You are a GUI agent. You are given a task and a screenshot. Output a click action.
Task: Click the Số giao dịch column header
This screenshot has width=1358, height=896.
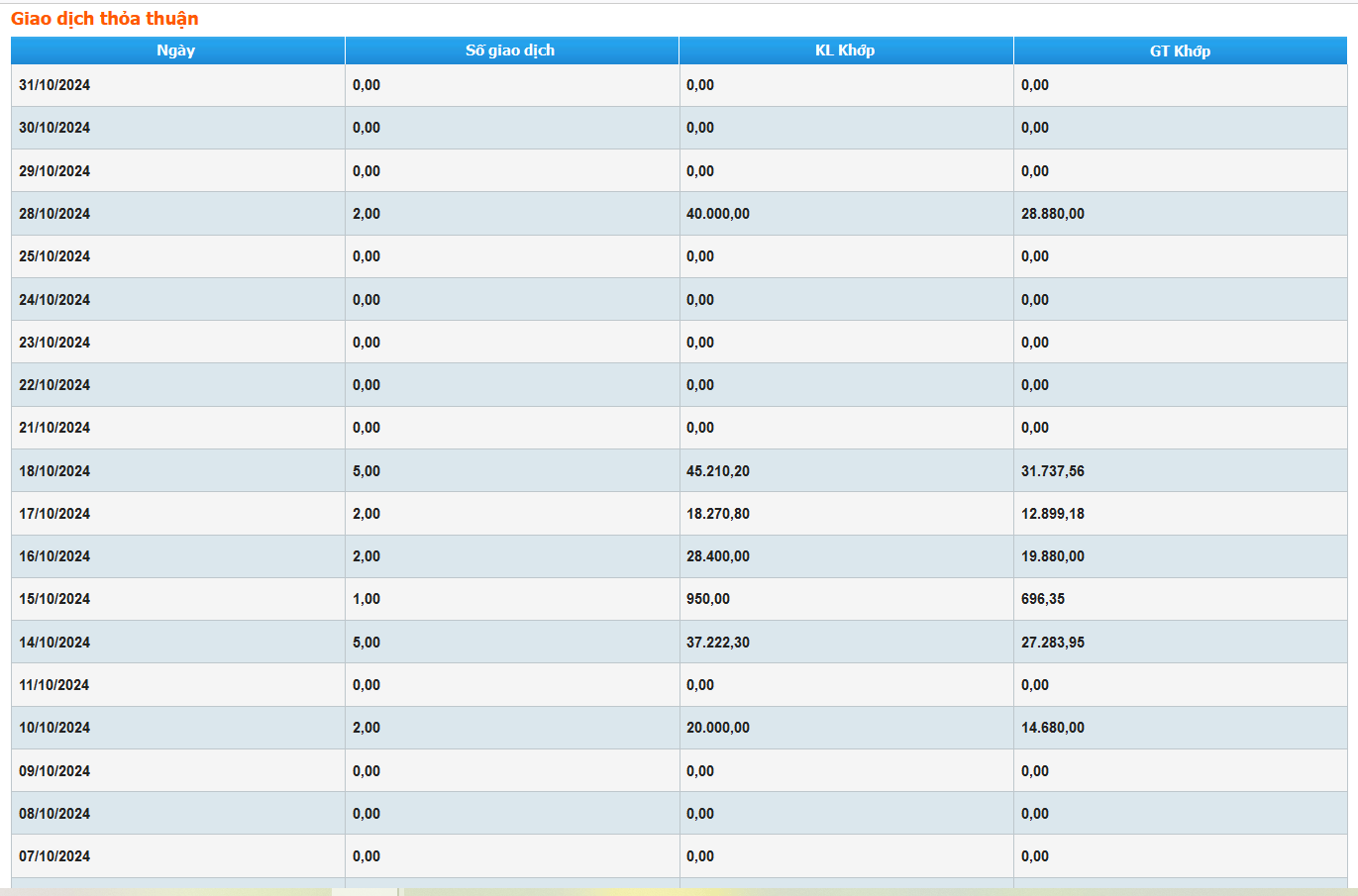click(510, 50)
